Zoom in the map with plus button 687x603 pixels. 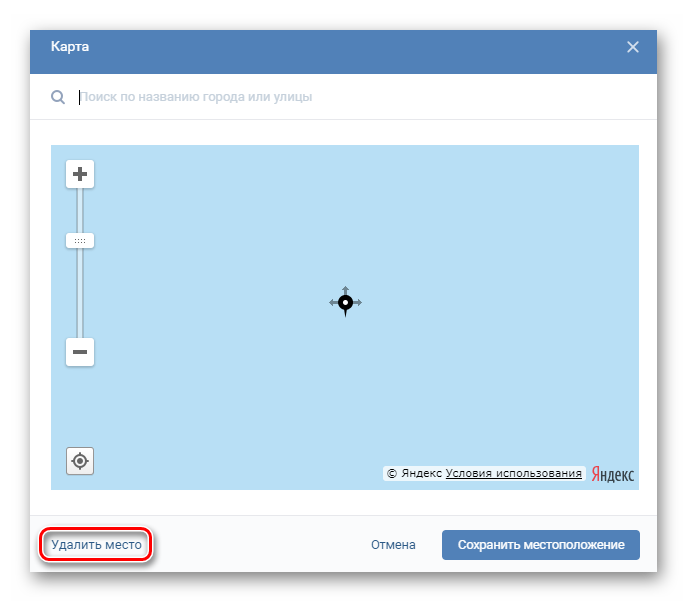point(80,174)
